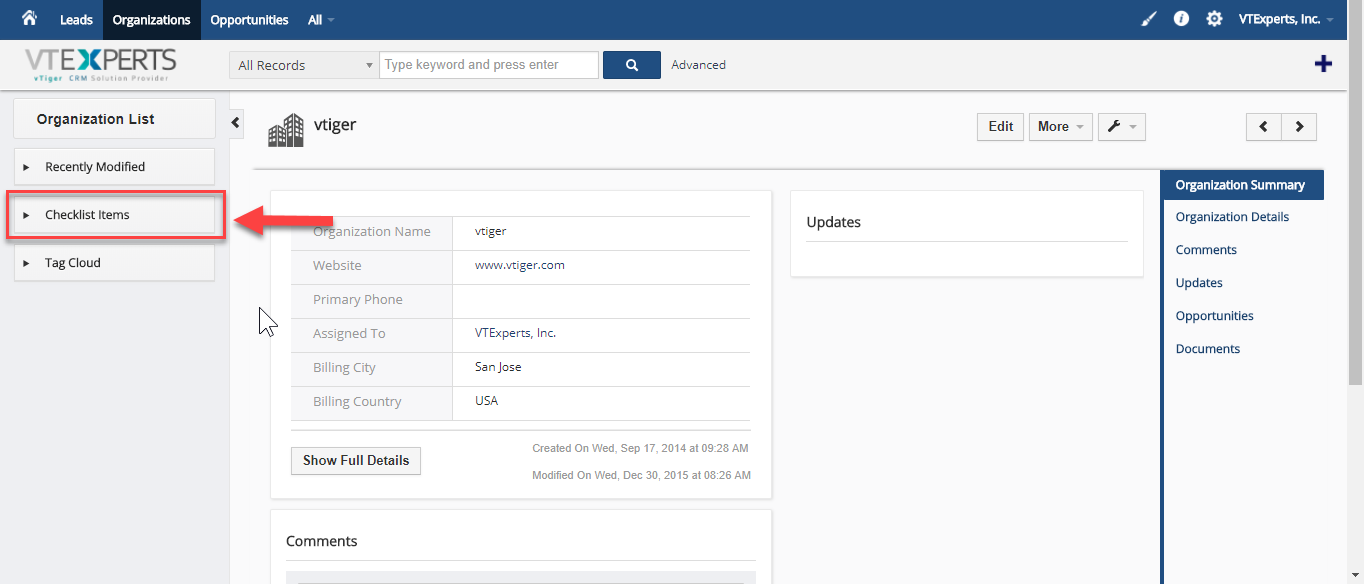Open the VTExperts, Inc. user menu
Viewport: 1364px width, 584px height.
1286,19
